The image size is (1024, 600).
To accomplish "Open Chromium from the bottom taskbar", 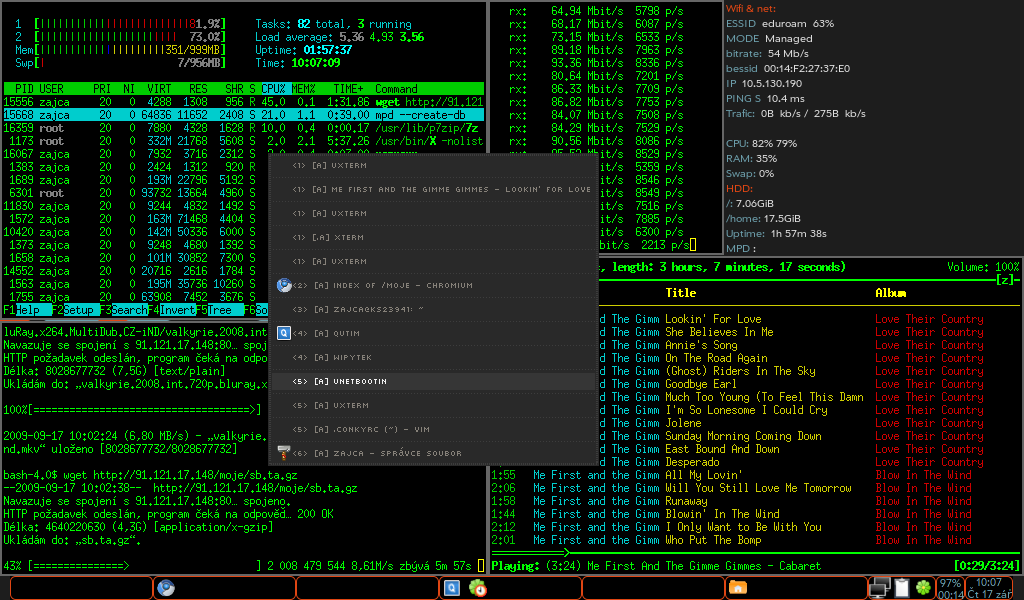I will (166, 588).
